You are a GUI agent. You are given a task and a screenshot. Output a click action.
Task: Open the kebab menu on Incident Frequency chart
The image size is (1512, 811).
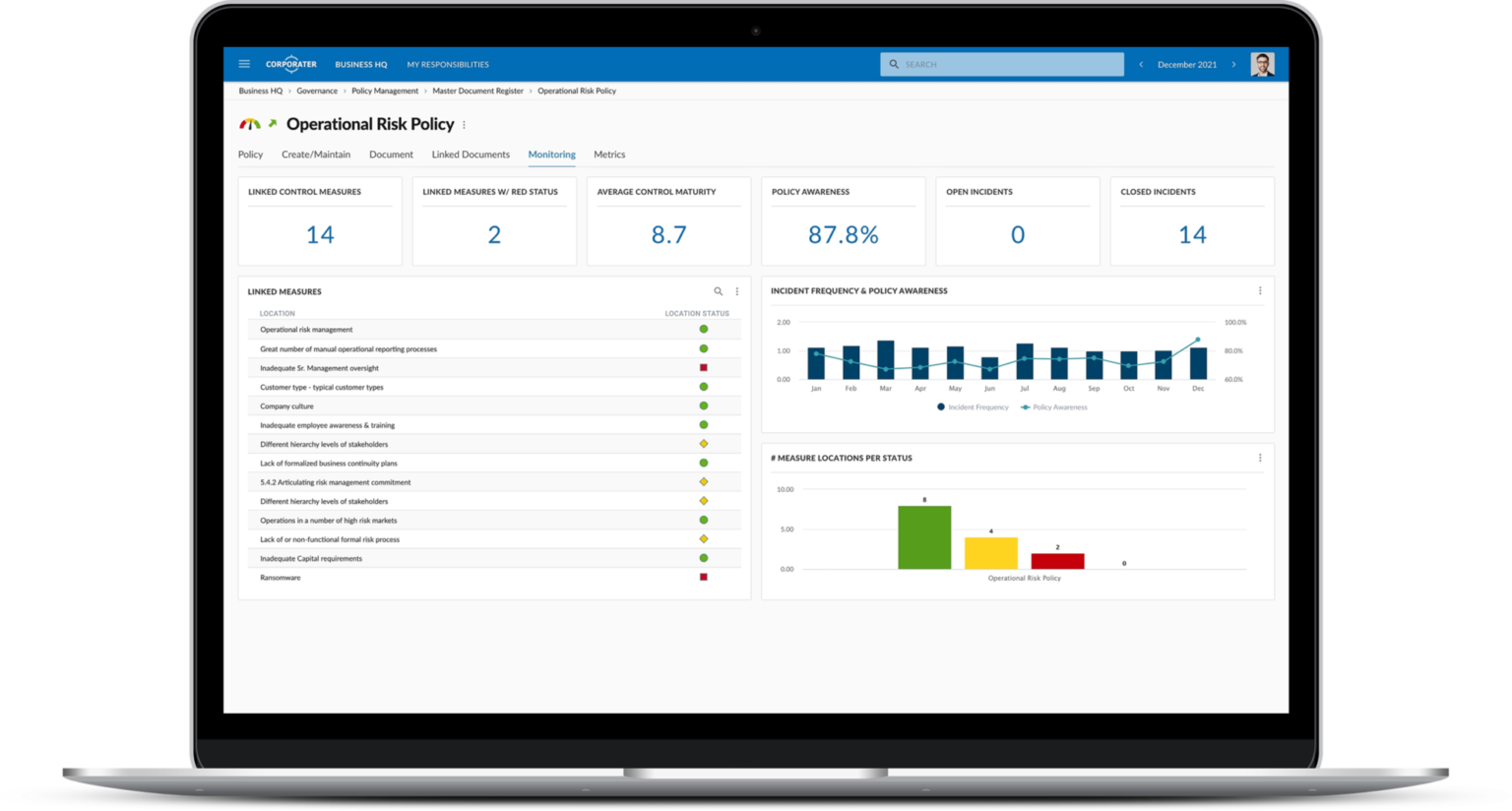click(x=1260, y=290)
